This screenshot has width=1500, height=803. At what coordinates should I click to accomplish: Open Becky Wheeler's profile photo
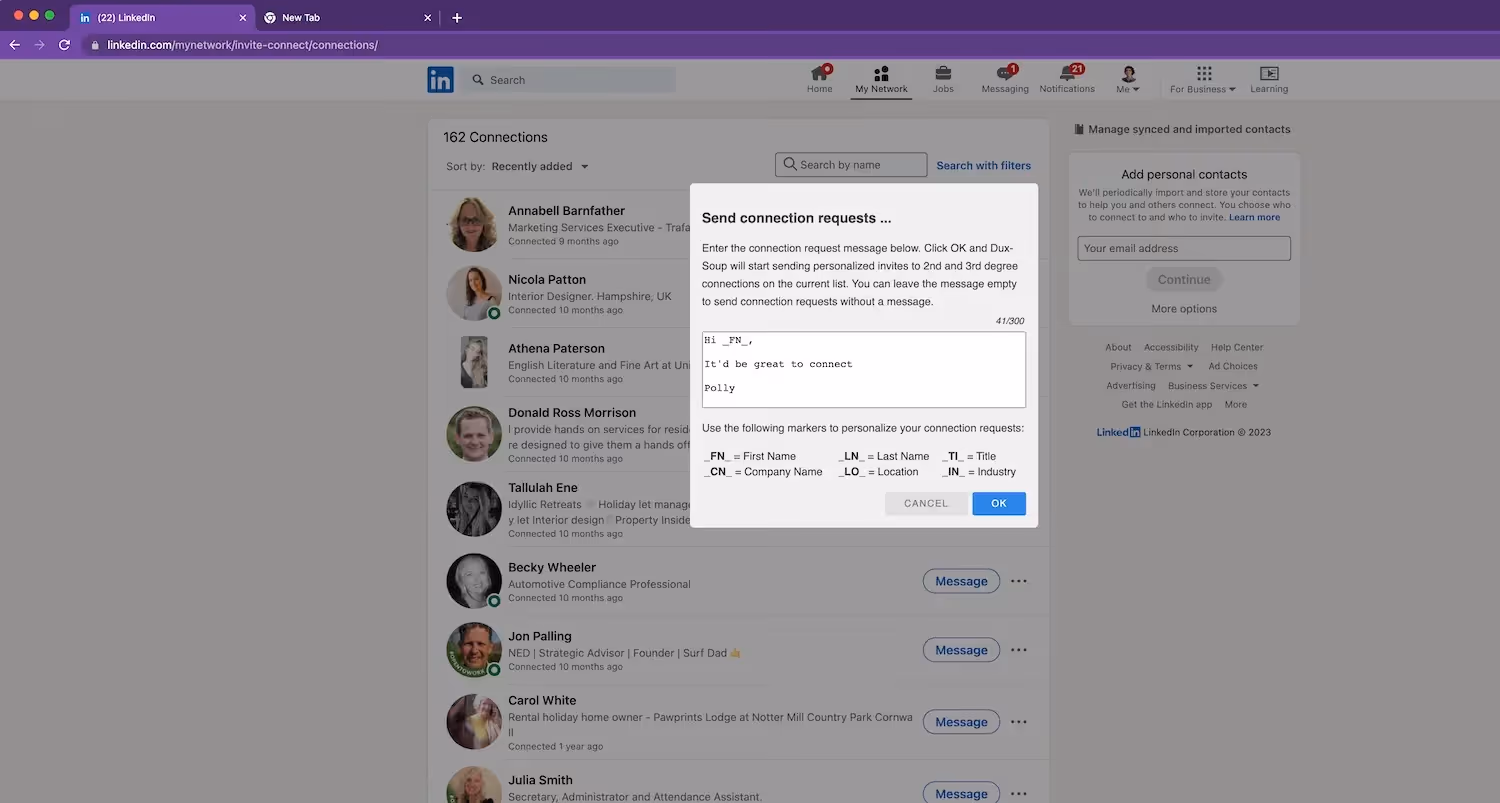(x=474, y=581)
